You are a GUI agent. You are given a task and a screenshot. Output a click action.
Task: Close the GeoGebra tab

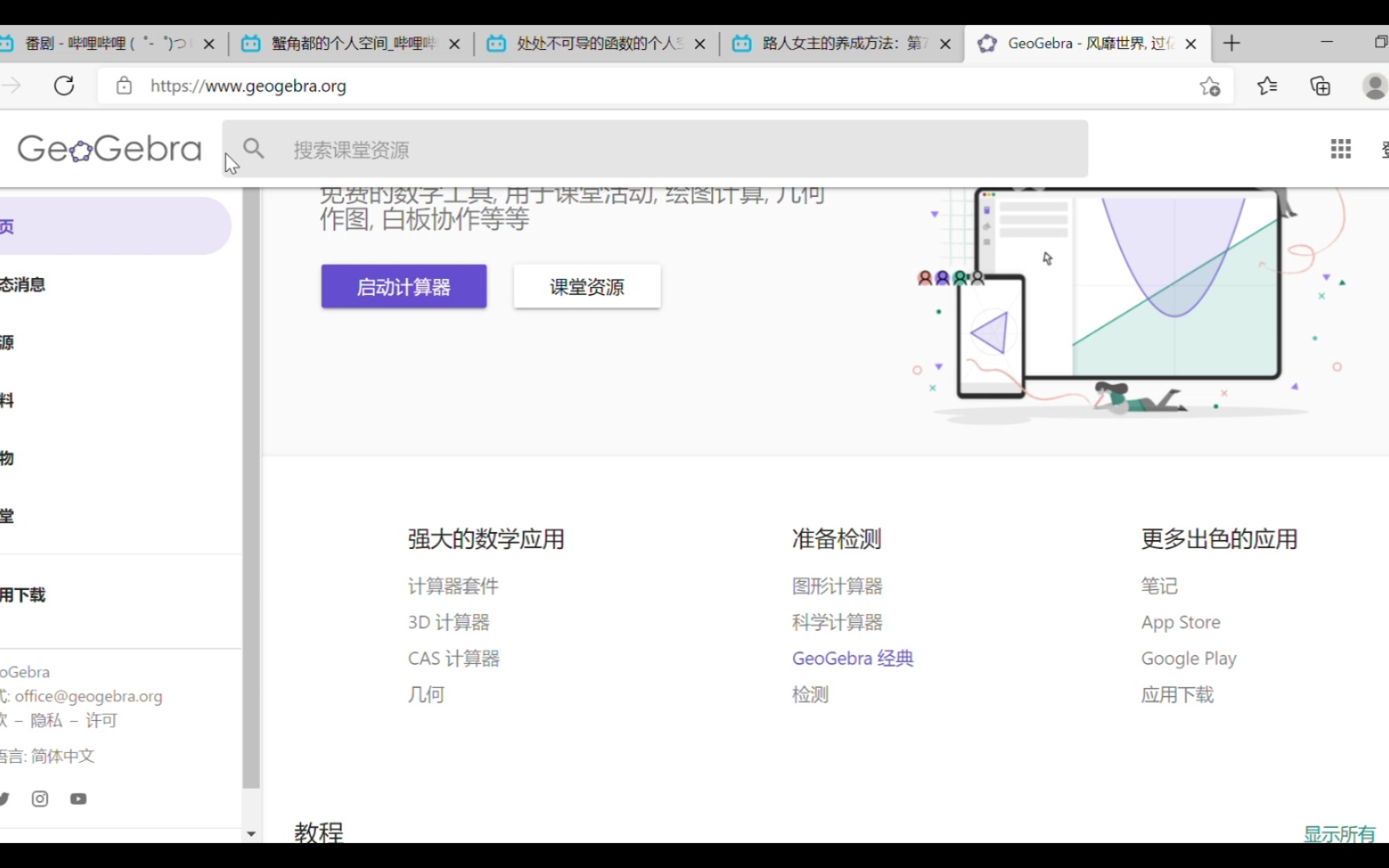tap(1191, 44)
